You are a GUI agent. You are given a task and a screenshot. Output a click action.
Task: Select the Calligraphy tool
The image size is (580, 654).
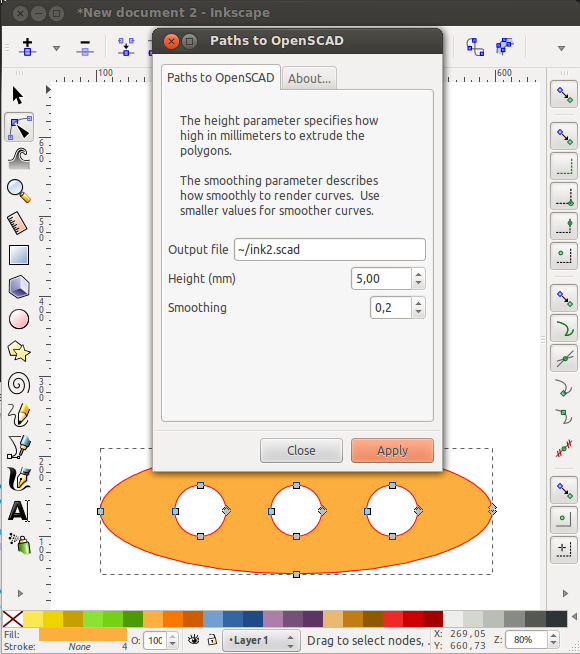pyautogui.click(x=19, y=479)
